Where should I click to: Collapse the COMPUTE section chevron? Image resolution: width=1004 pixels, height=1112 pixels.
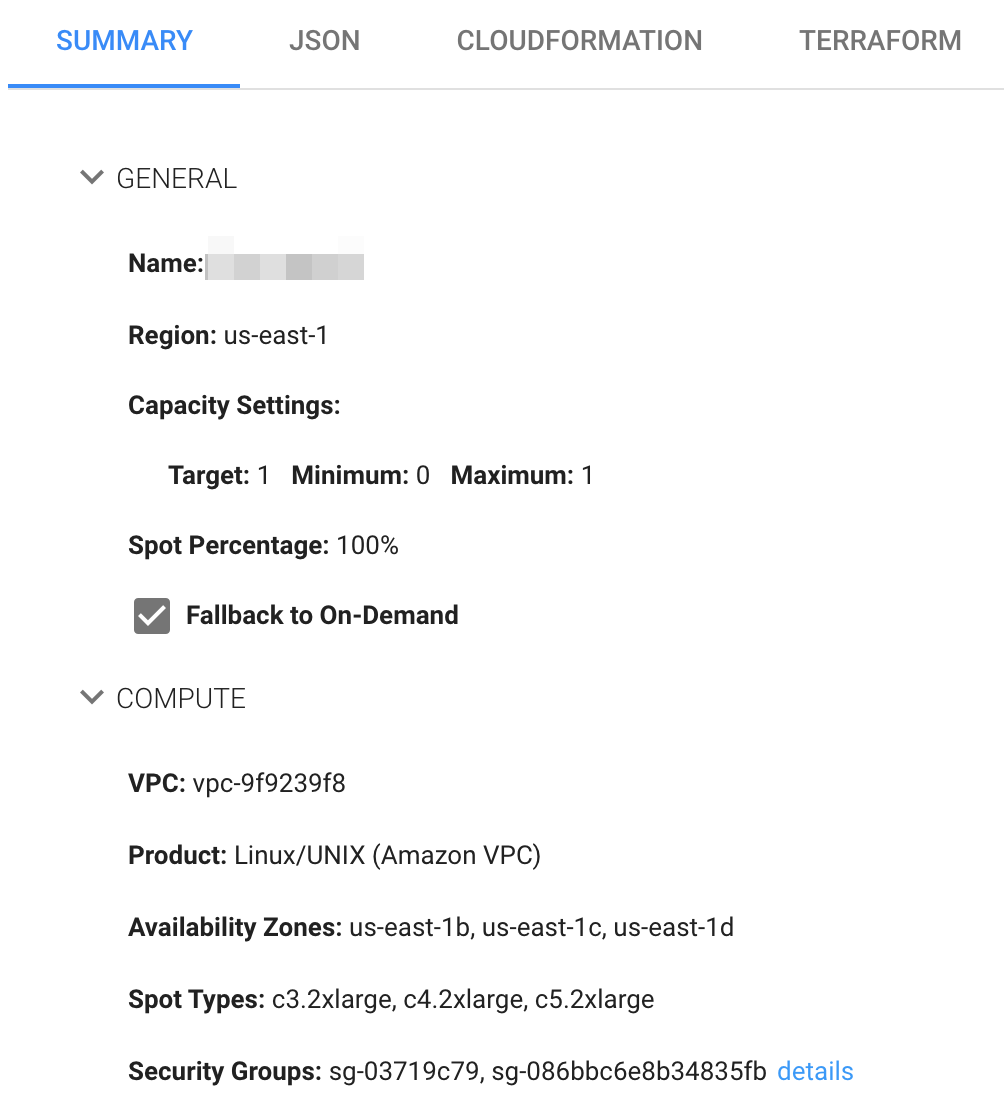point(92,698)
